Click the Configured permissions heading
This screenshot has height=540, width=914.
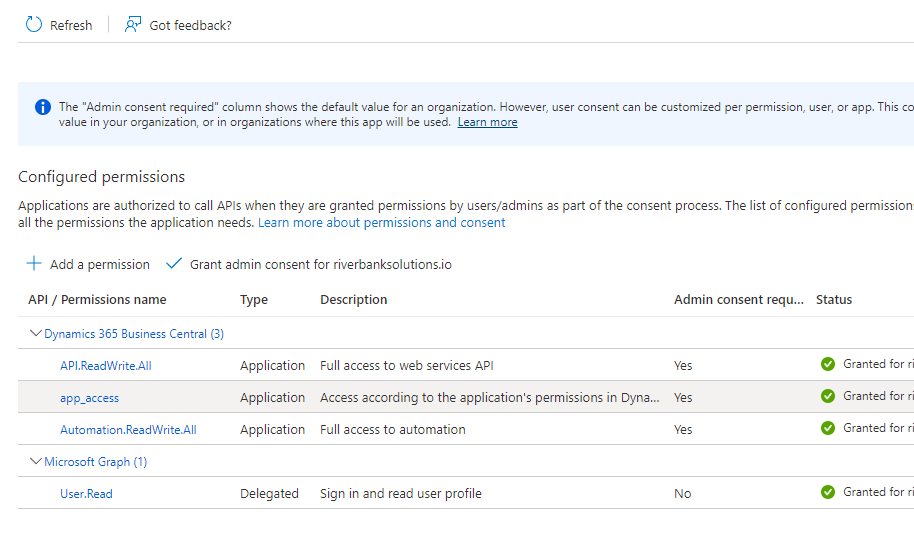click(x=101, y=177)
